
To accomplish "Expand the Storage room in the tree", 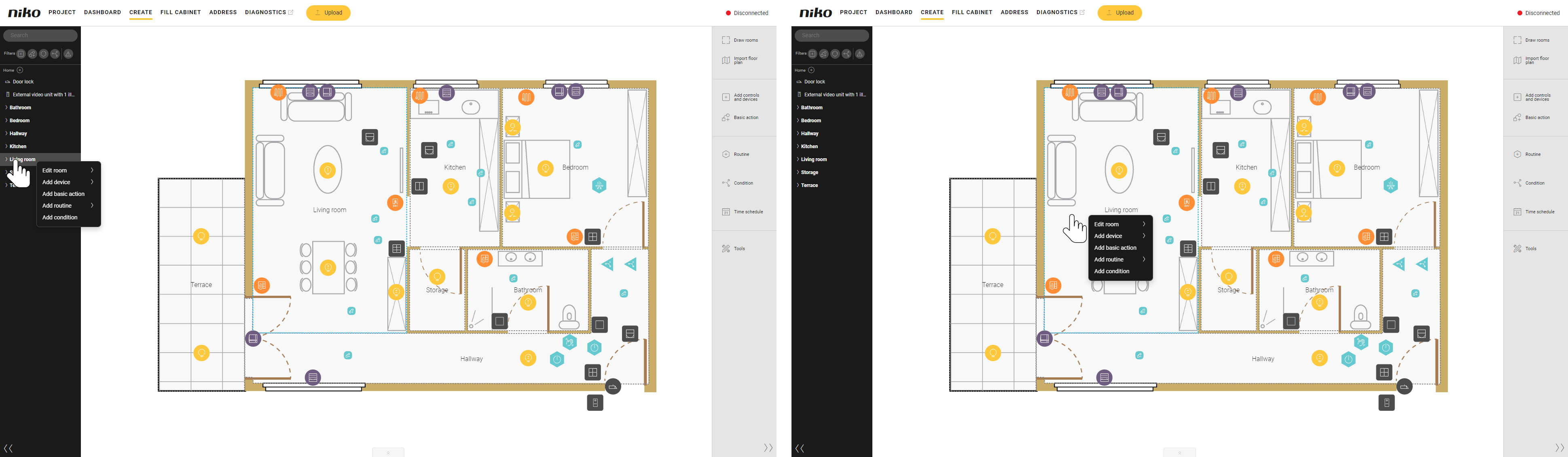I will tap(810, 172).
